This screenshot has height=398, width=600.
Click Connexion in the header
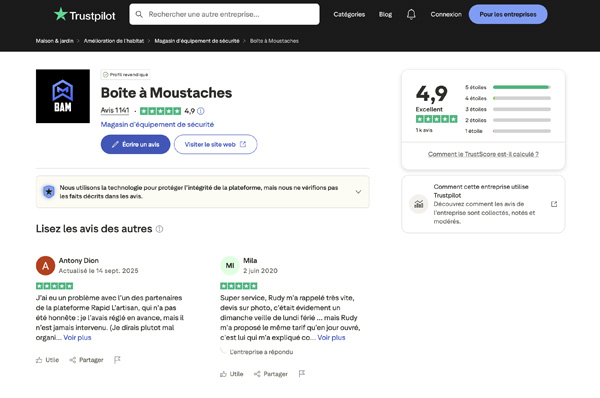click(x=446, y=14)
